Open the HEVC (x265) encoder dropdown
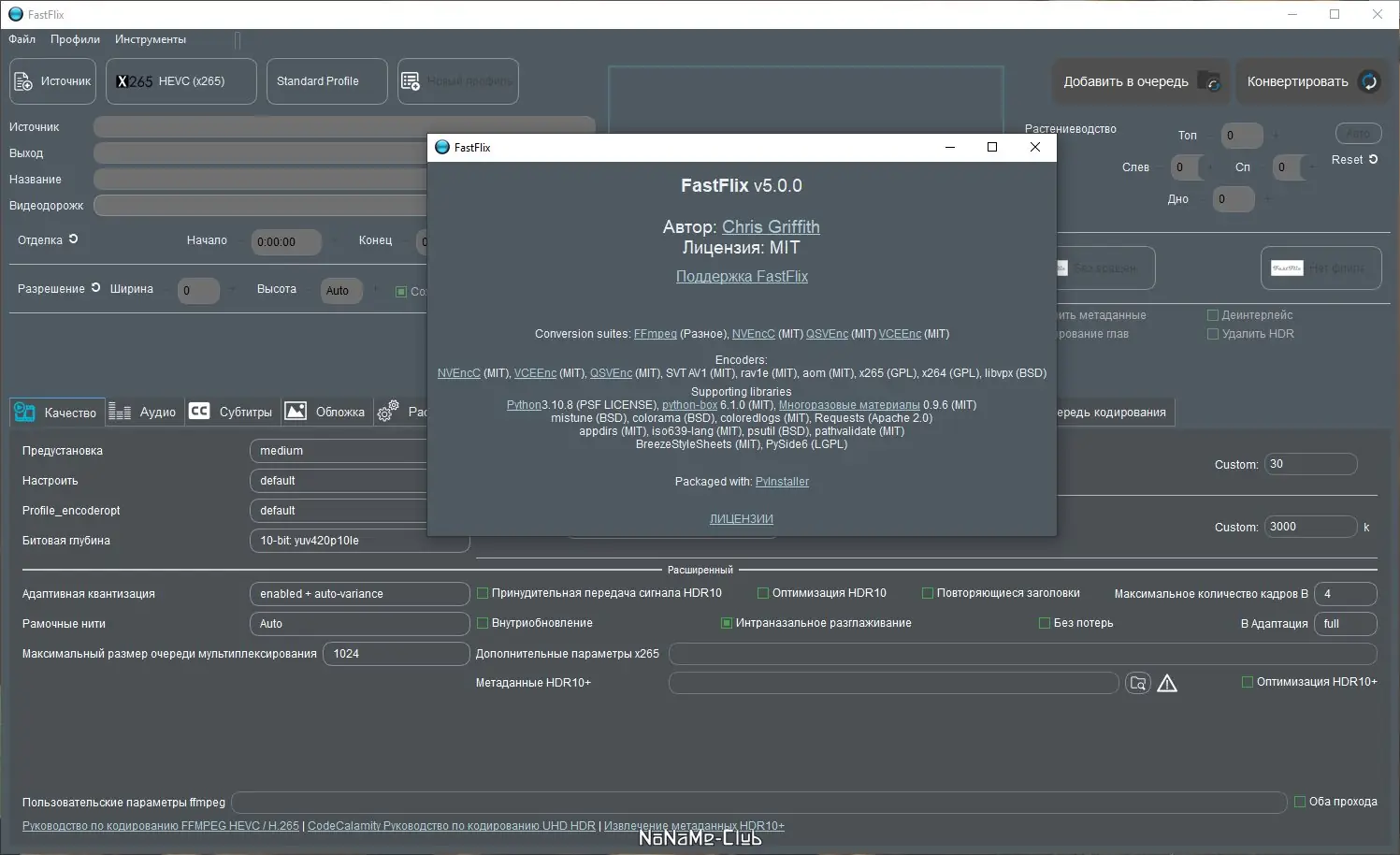Viewport: 1400px width, 855px height. point(181,81)
